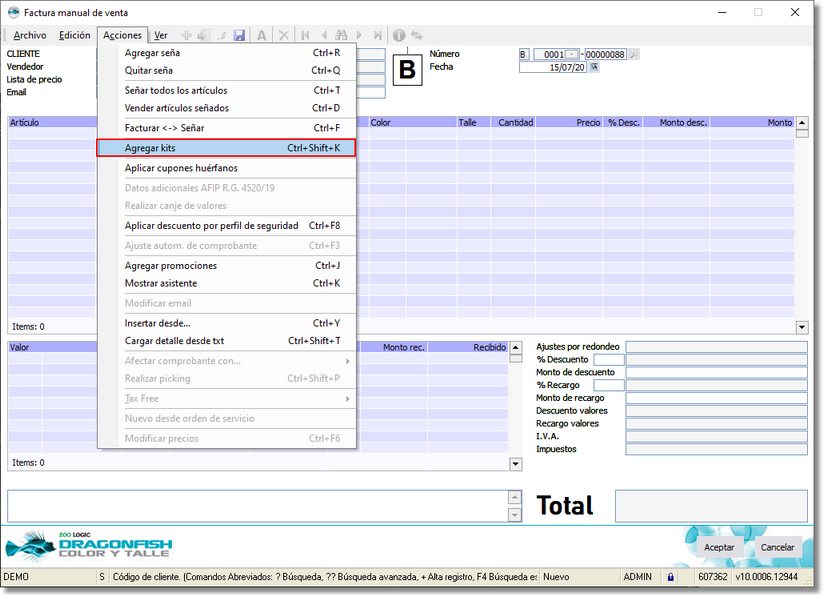Click the first-record navigation arrow icon
824x597 pixels.
[x=306, y=35]
